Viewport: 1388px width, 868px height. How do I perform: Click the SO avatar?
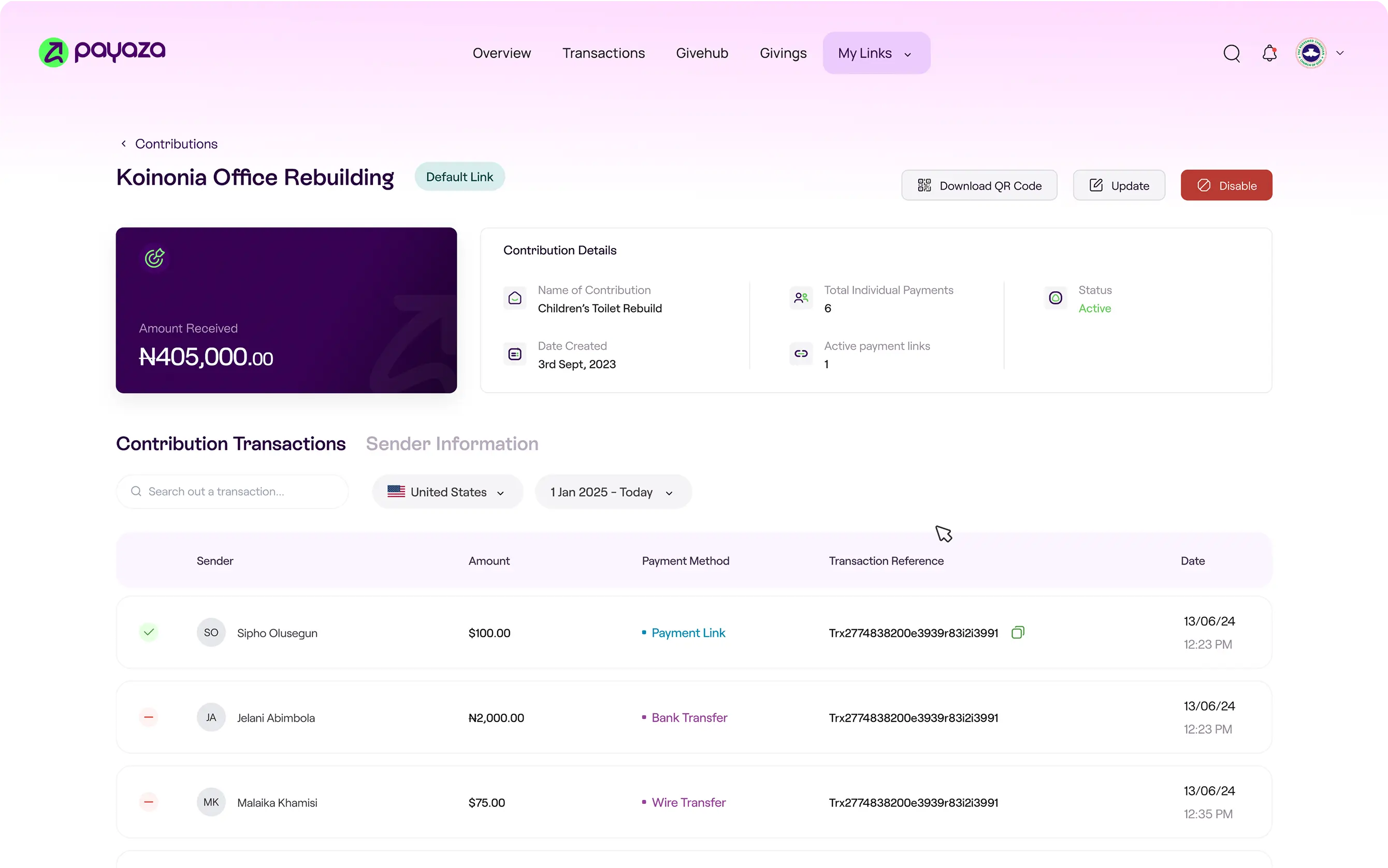pos(211,632)
